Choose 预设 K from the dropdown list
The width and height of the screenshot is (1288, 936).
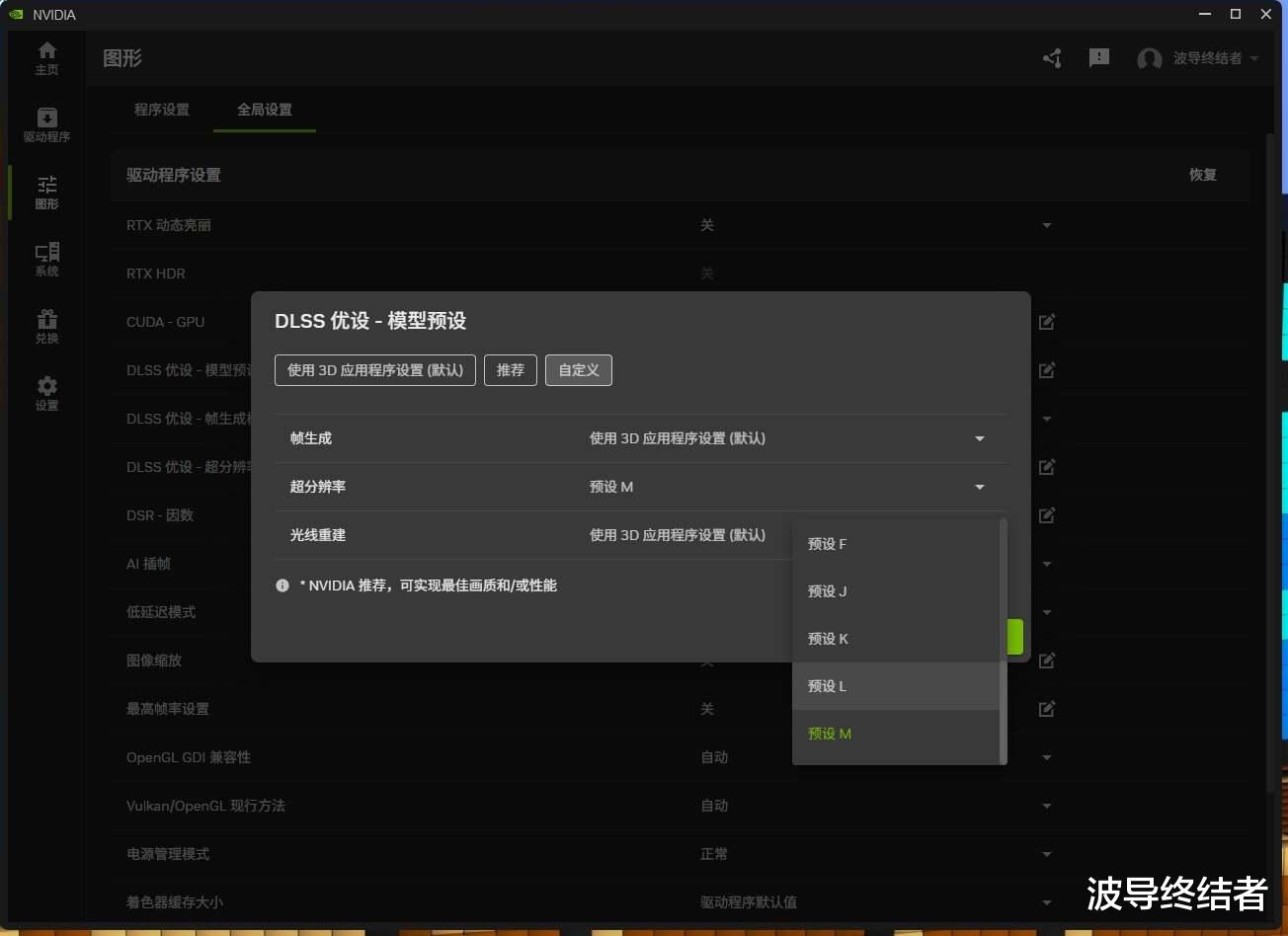tap(896, 639)
